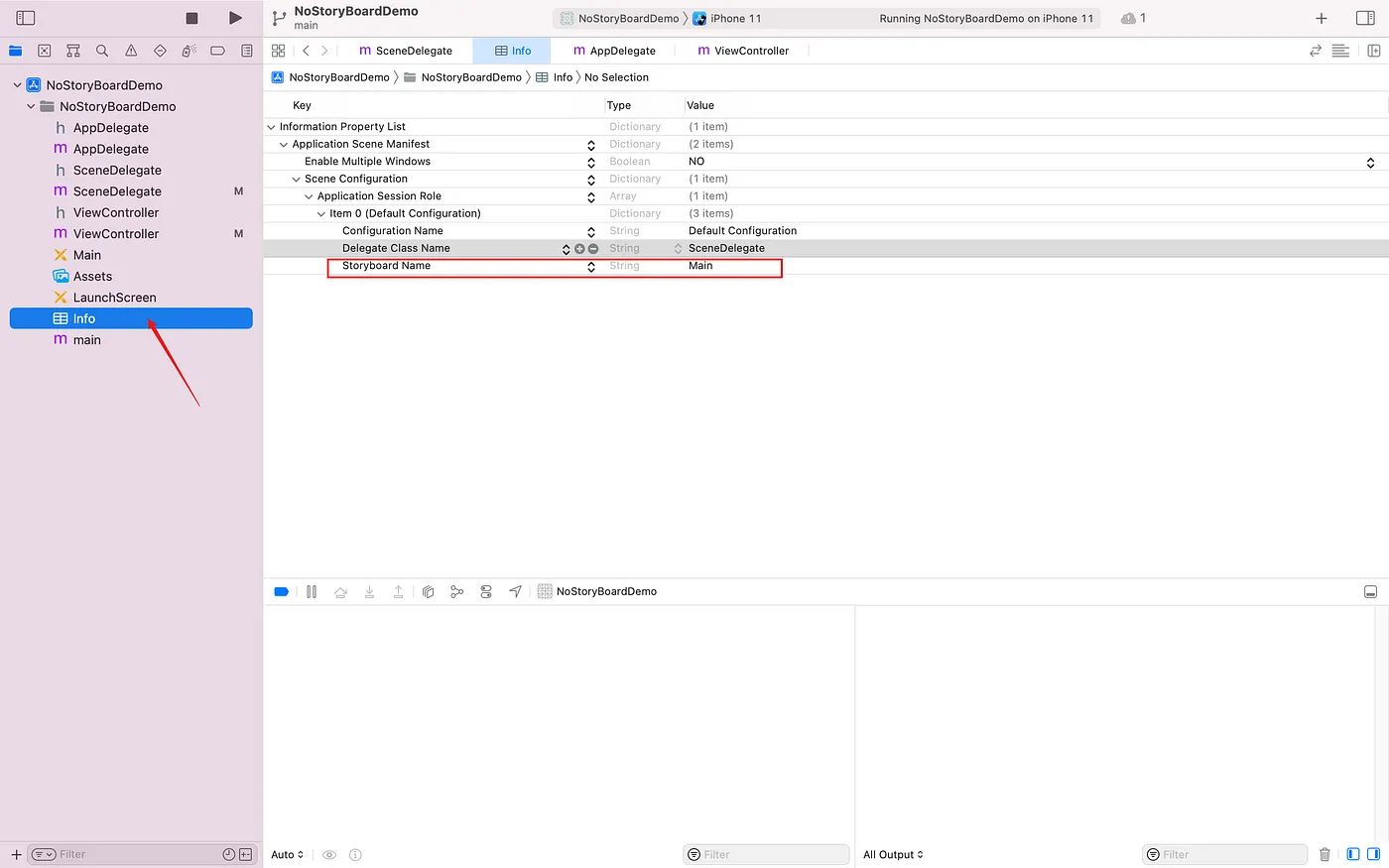The height and width of the screenshot is (868, 1389).
Task: Toggle the inspector panel on the right
Action: pos(1365,18)
